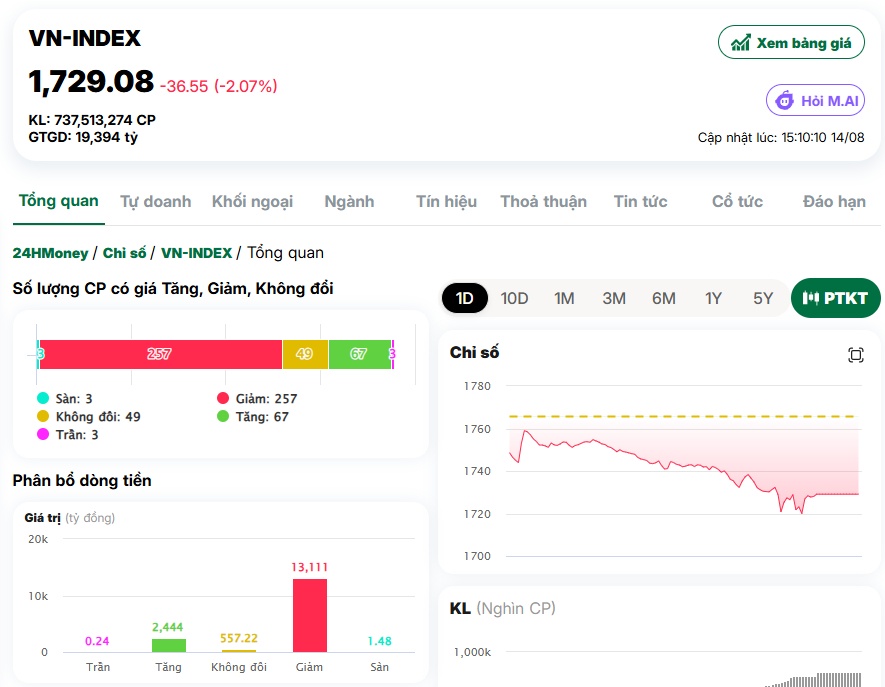Click the red Giảm 13,111 column
The width and height of the screenshot is (885, 687).
click(x=310, y=615)
